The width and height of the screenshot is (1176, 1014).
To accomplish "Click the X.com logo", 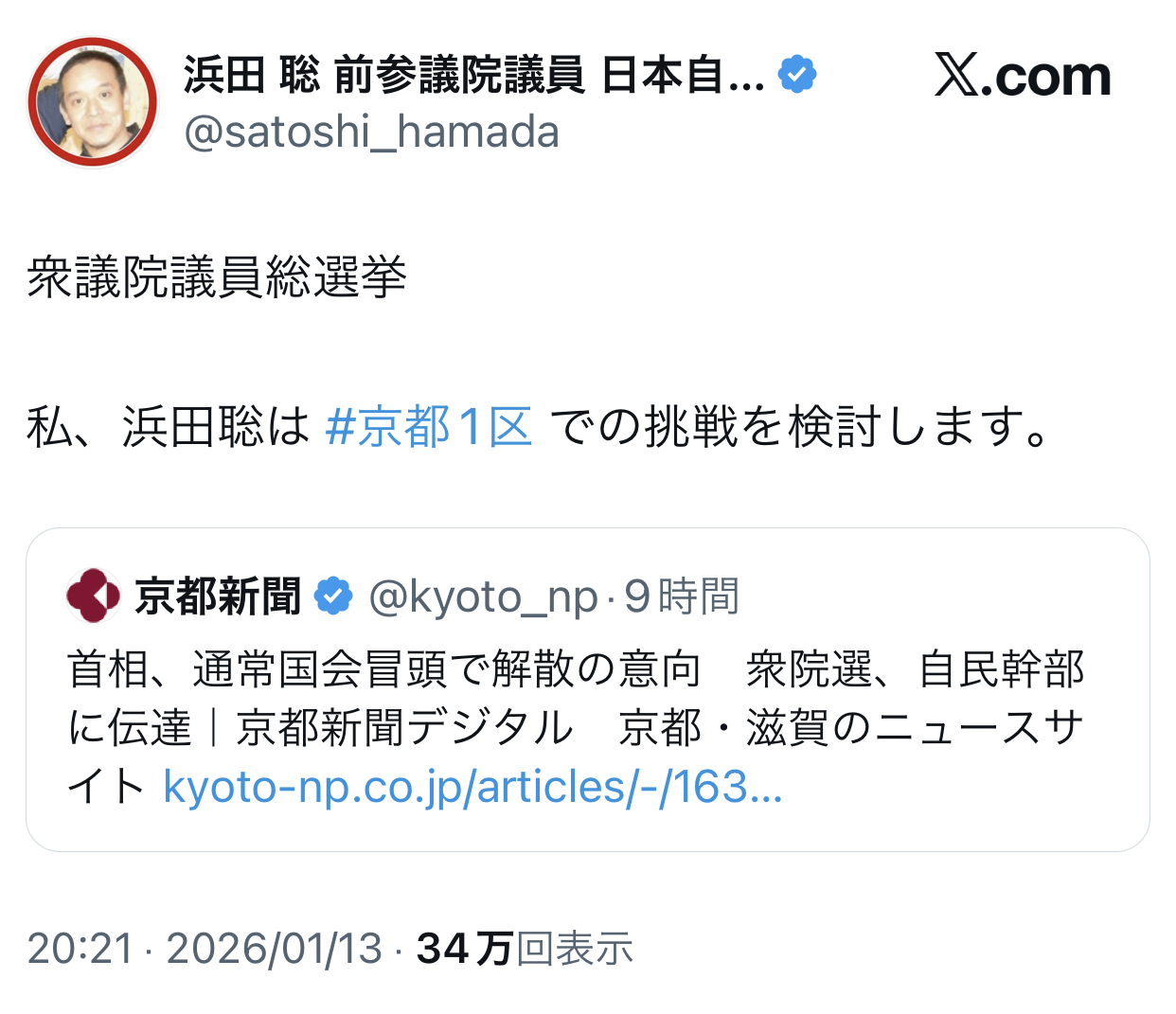I will (x=1023, y=76).
